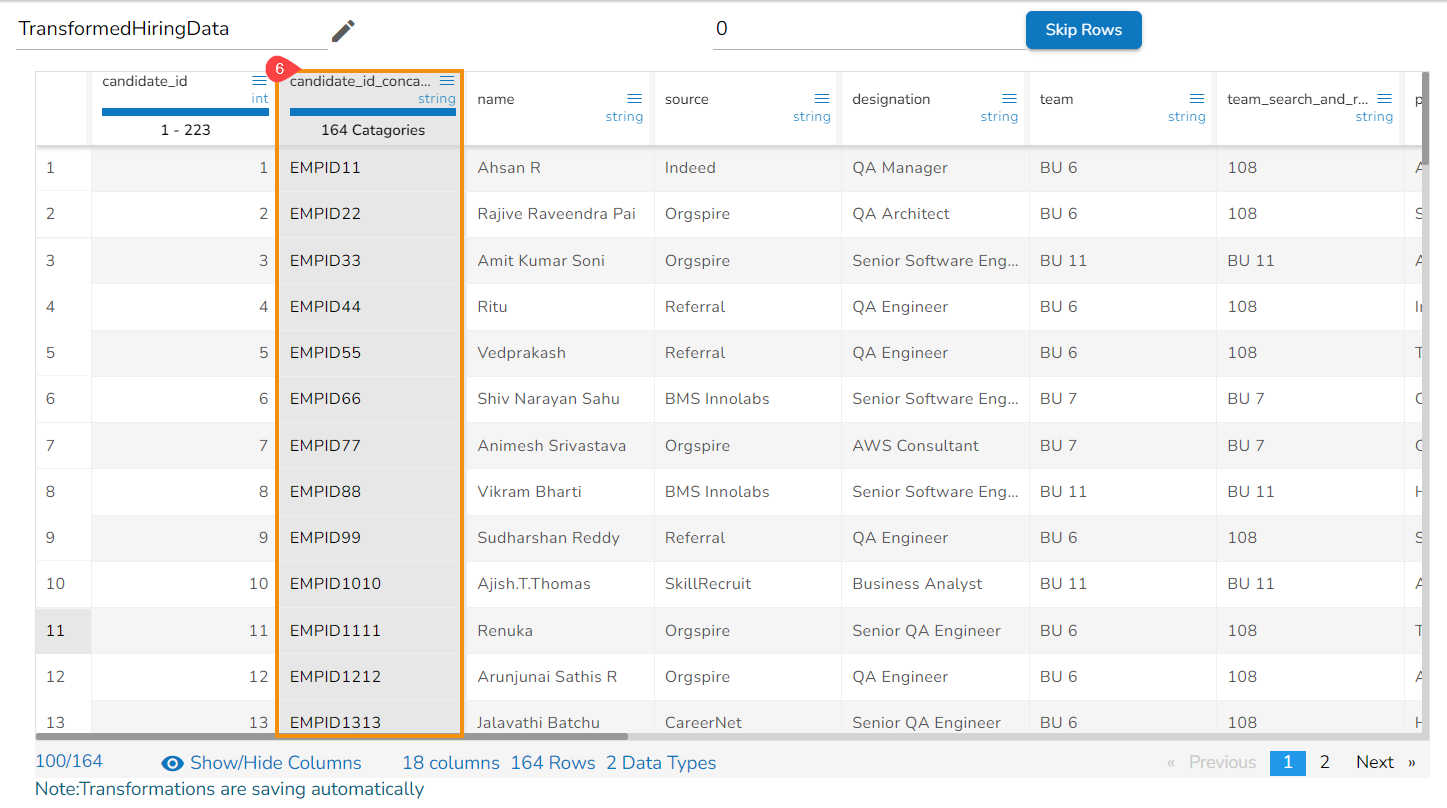Click the red step badge number 6
Viewport: 1447px width, 808px height.
279,69
